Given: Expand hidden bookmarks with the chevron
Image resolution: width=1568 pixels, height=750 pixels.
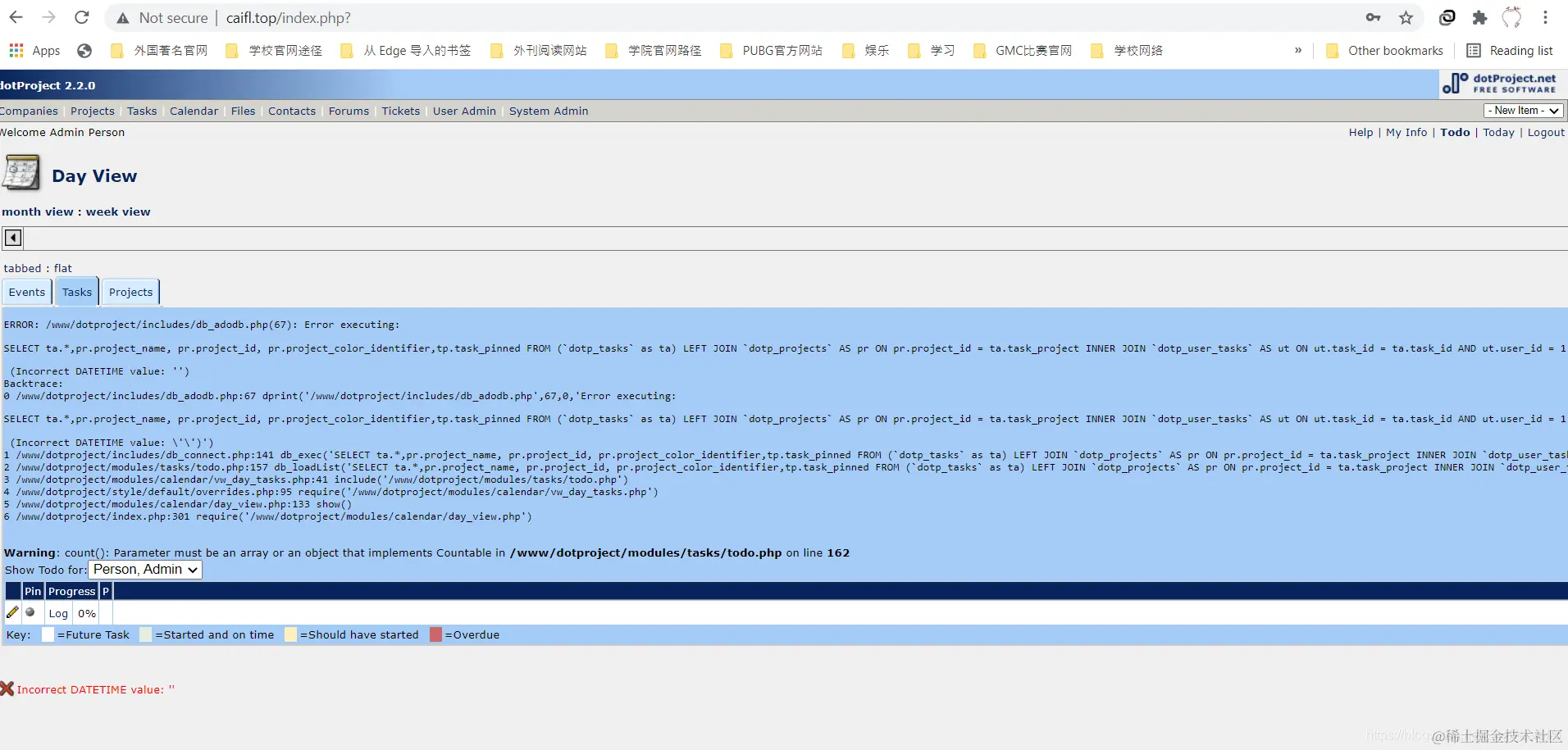Looking at the screenshot, I should click(x=1298, y=50).
